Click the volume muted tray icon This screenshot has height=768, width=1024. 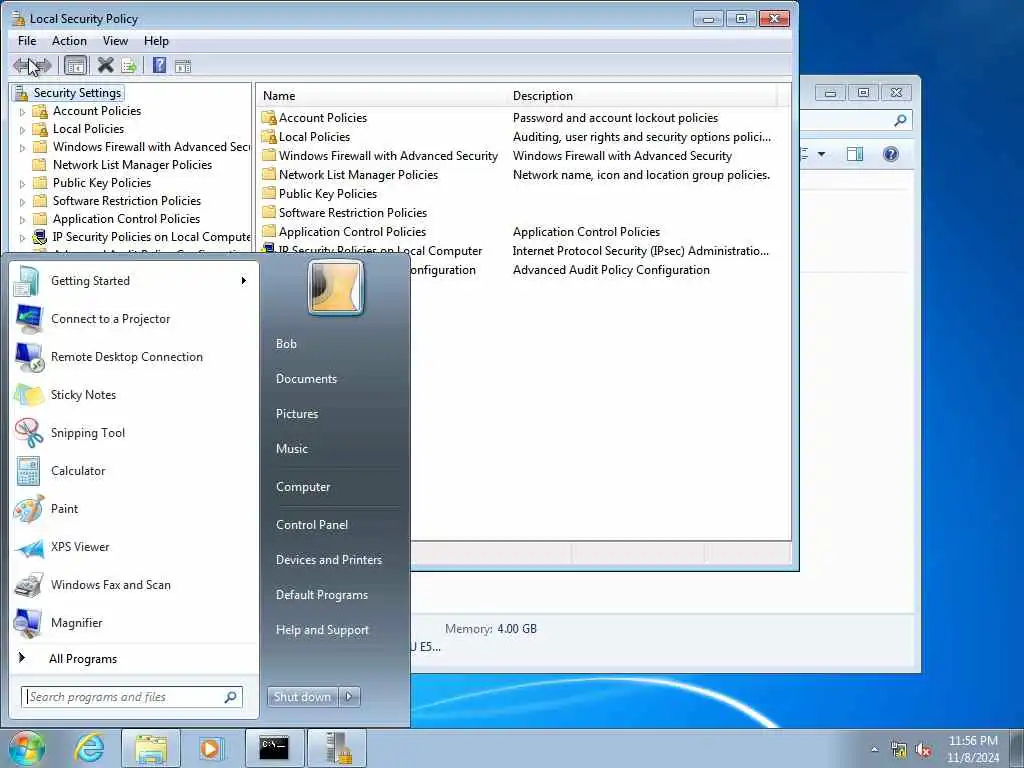pyautogui.click(x=923, y=750)
